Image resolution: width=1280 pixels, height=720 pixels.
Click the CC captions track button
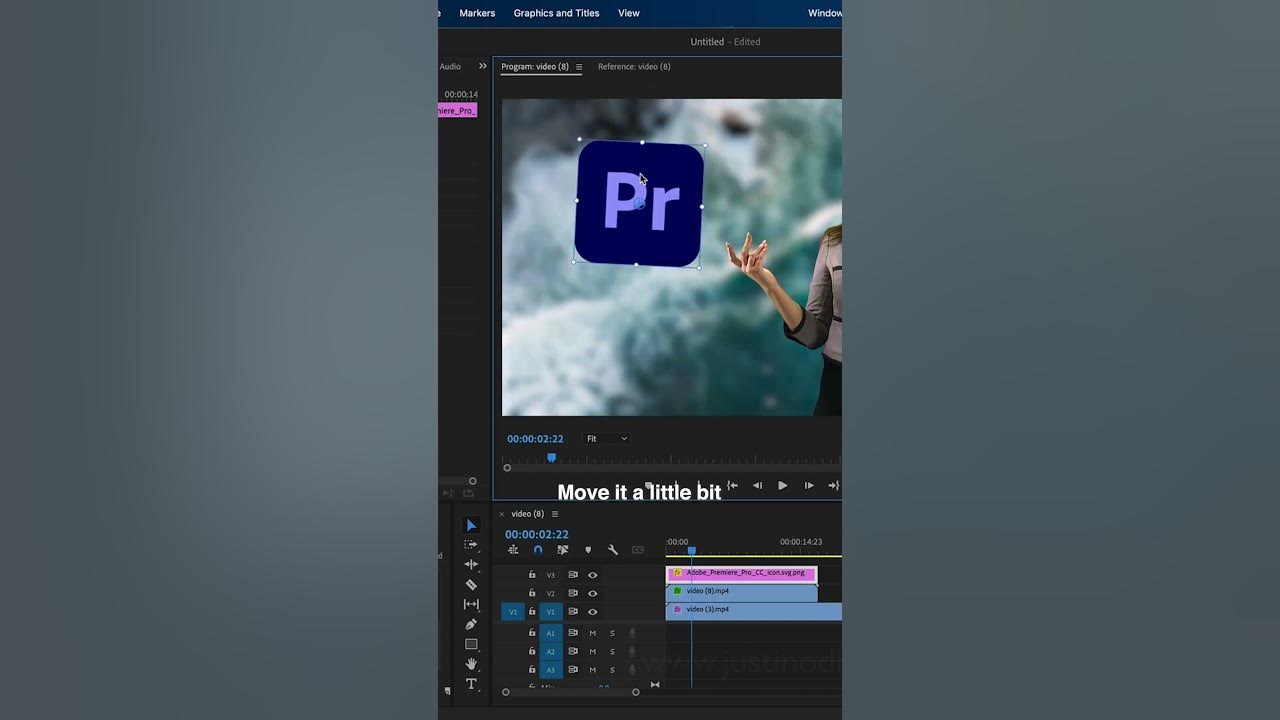point(638,550)
